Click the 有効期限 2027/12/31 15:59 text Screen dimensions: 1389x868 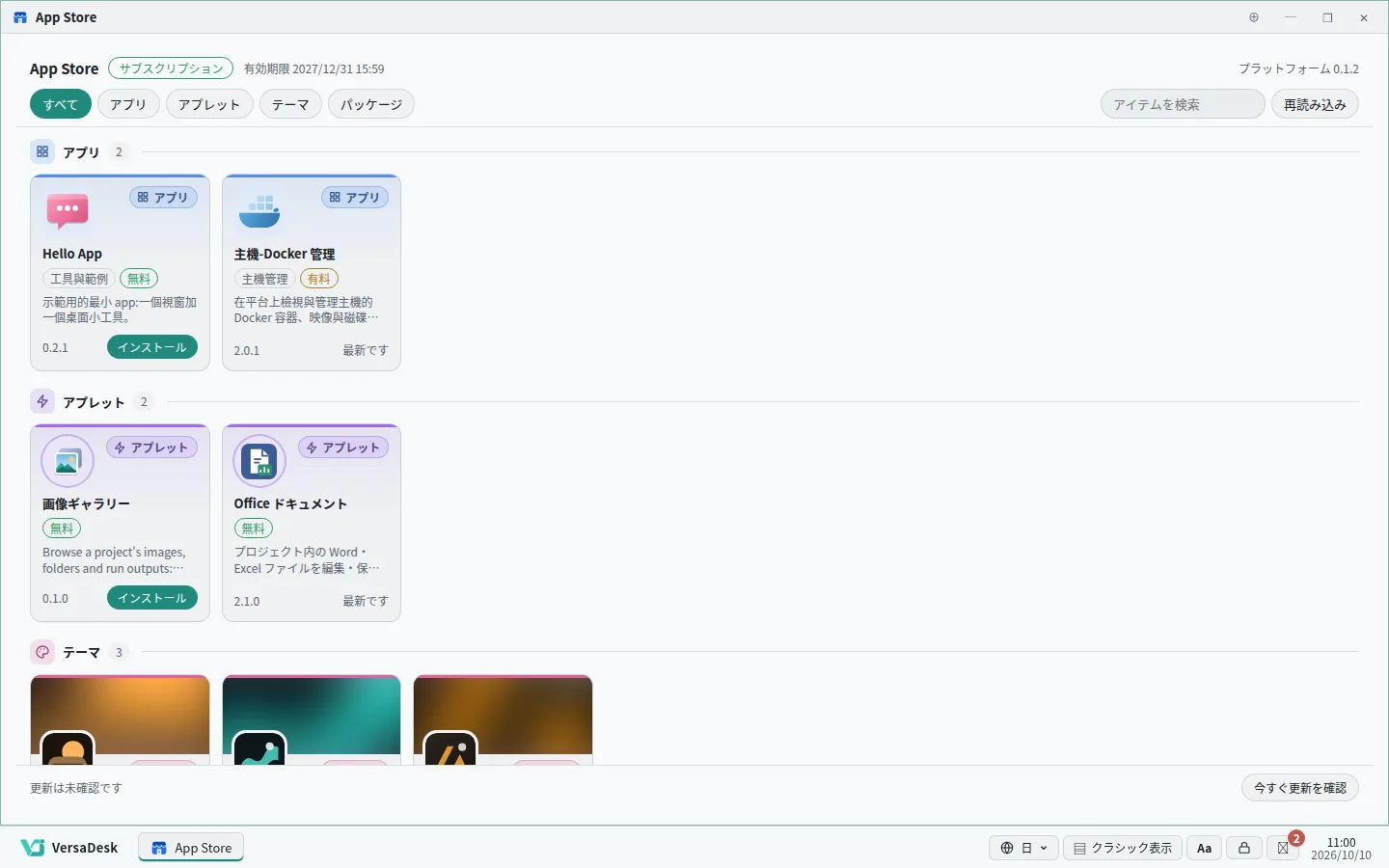tap(313, 68)
